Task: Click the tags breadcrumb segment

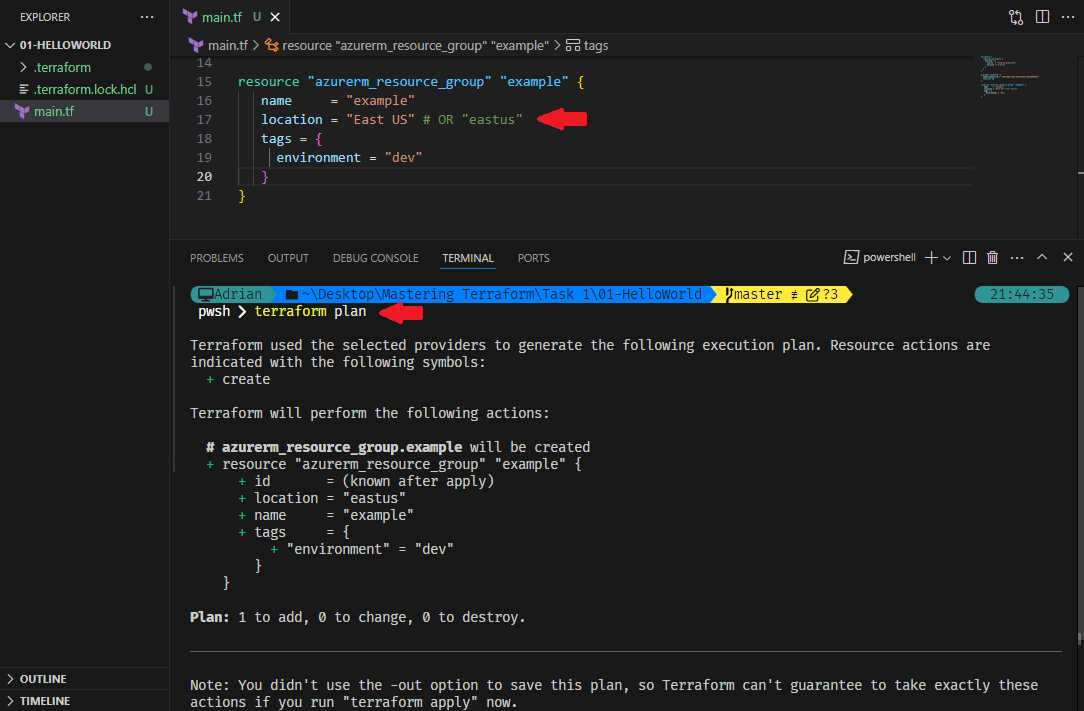Action: point(595,46)
